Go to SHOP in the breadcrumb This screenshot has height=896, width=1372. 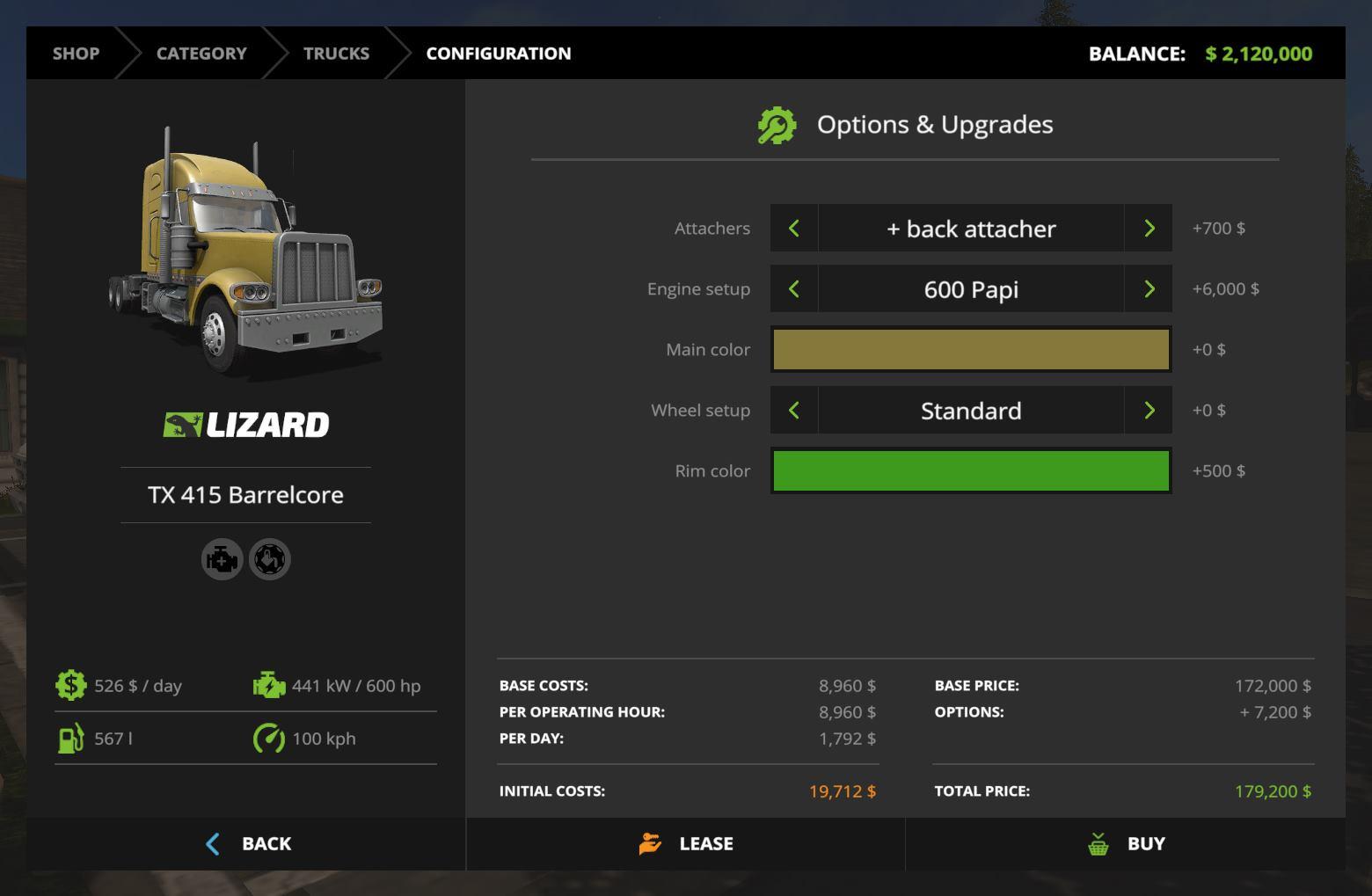[76, 54]
